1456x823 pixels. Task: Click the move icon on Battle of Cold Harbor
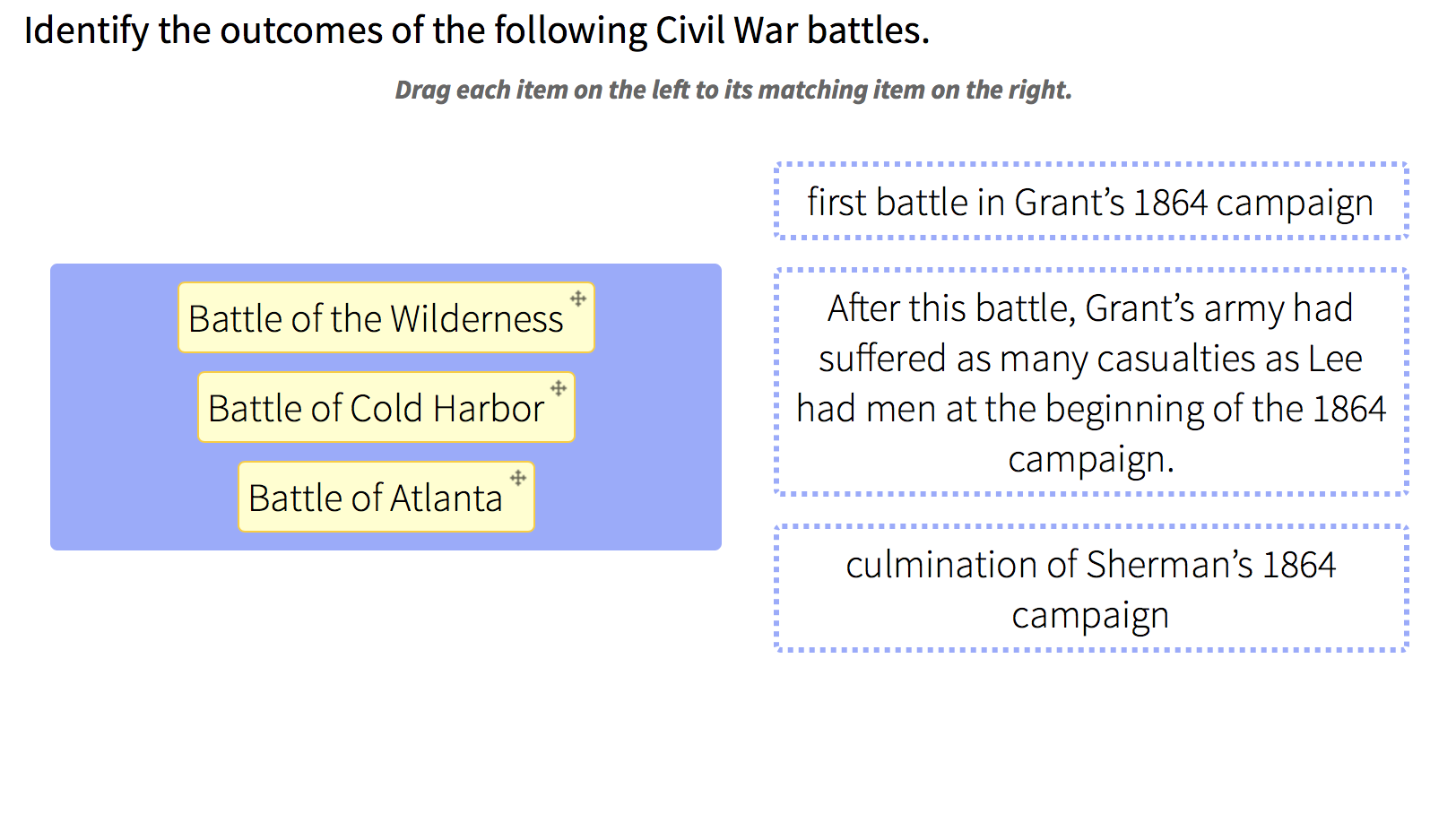559,388
